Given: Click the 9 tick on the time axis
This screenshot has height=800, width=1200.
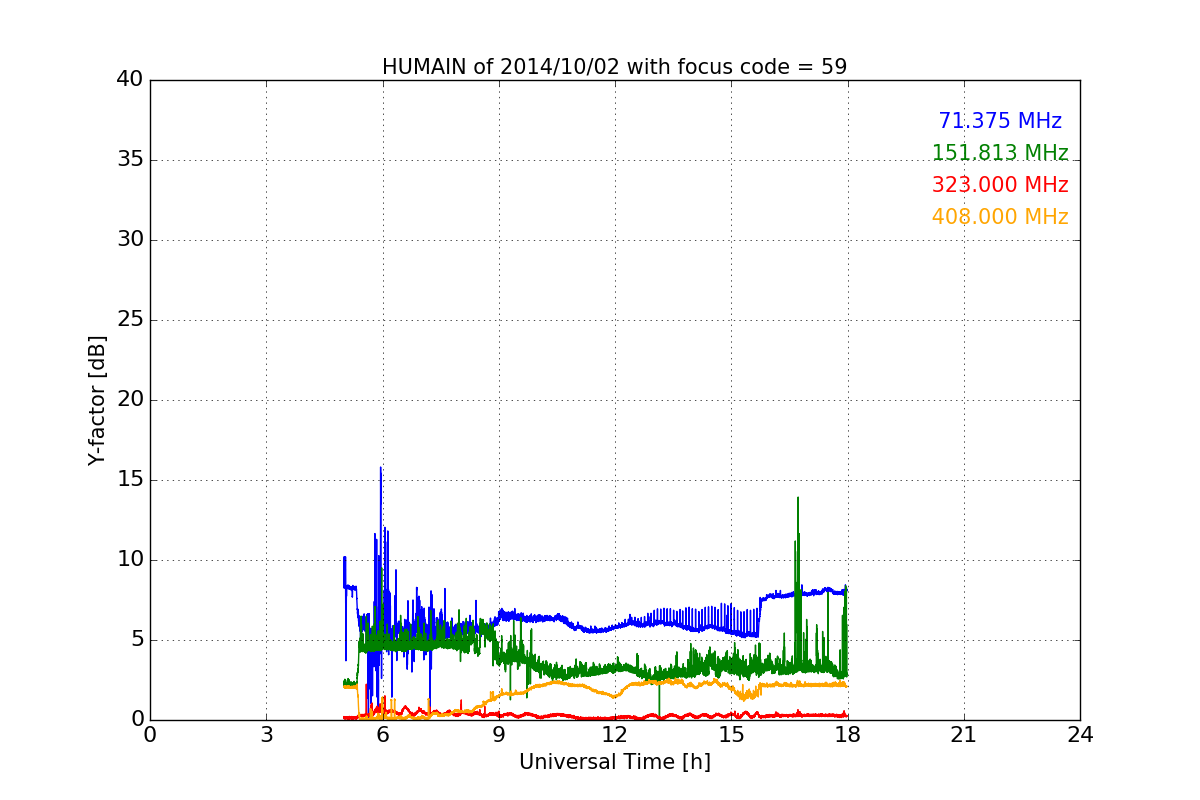Looking at the screenshot, I should pyautogui.click(x=499, y=735).
